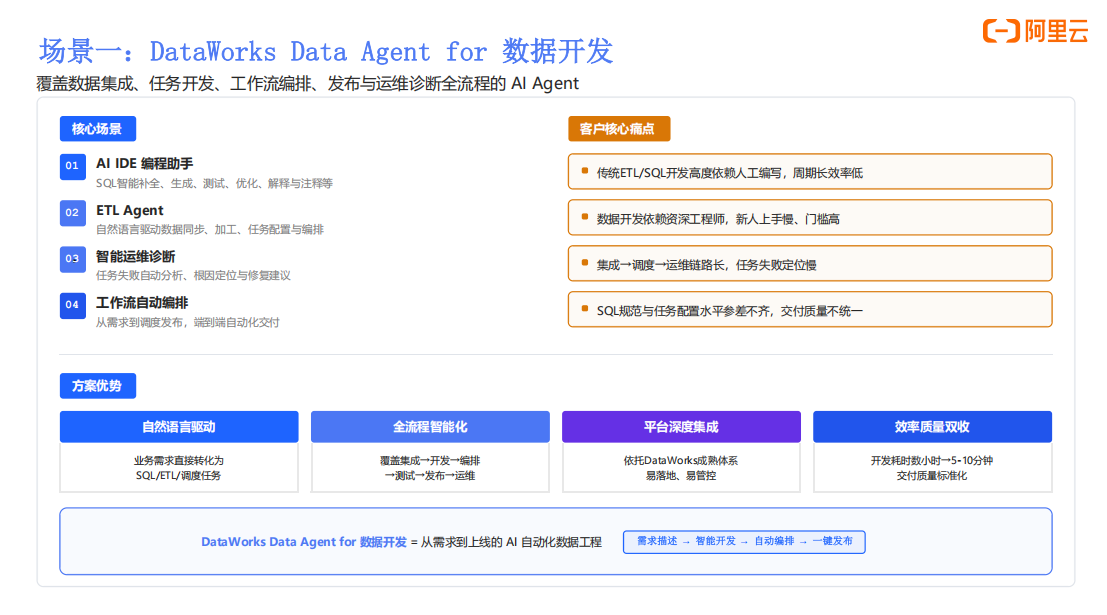Viewport: 1107px width, 615px height.
Task: Click the text 开发耗时数小时→5-10分钟
Action: [932, 460]
